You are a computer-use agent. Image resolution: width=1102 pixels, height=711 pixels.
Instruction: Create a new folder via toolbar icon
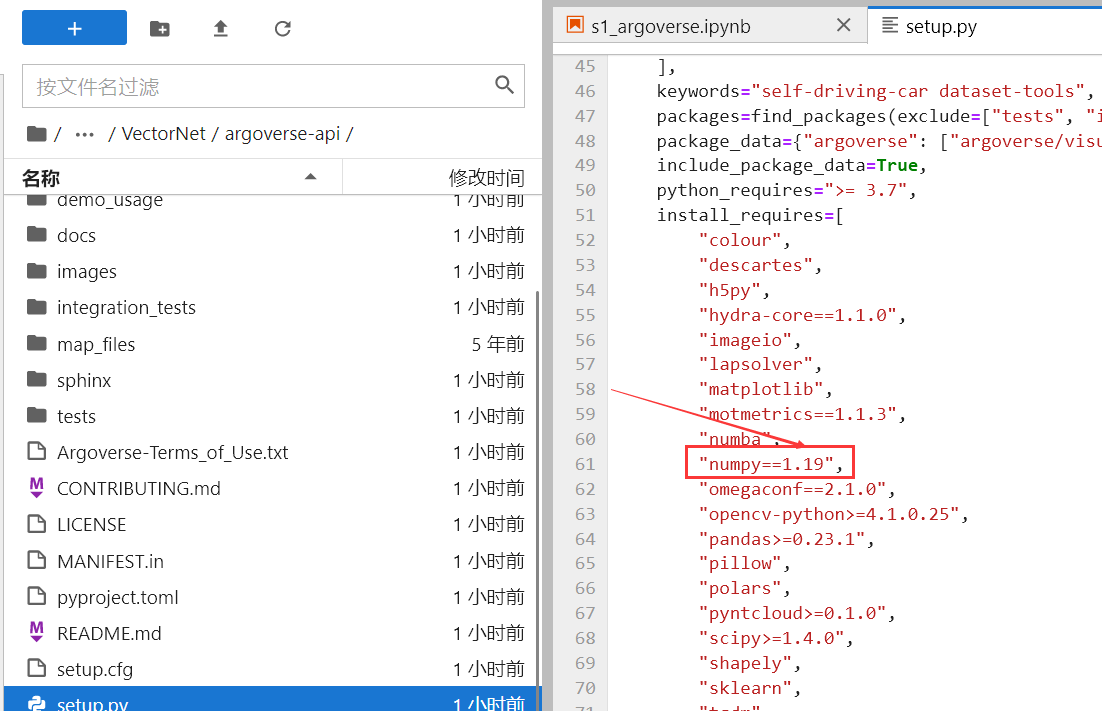[x=159, y=29]
